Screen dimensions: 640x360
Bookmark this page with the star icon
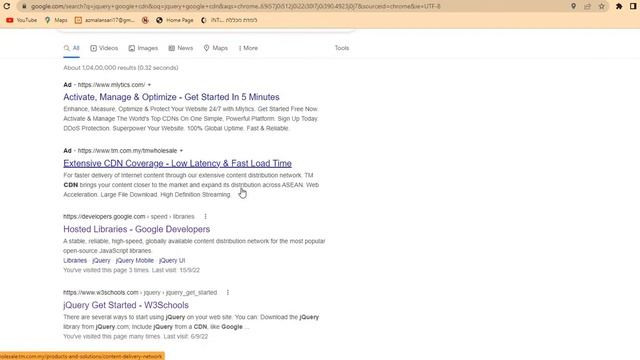602,6
